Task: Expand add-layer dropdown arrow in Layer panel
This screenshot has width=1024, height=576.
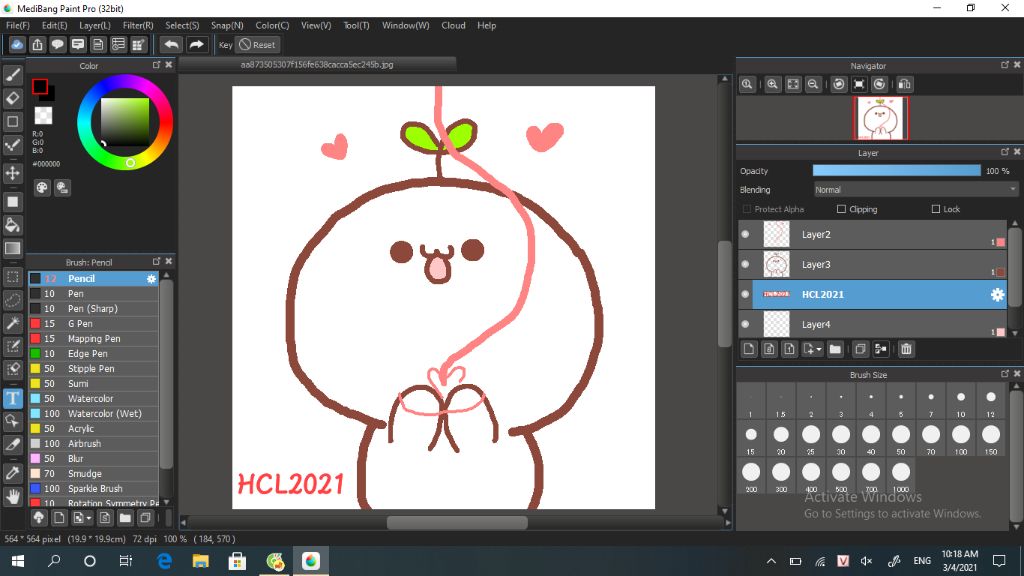Action: coord(819,349)
